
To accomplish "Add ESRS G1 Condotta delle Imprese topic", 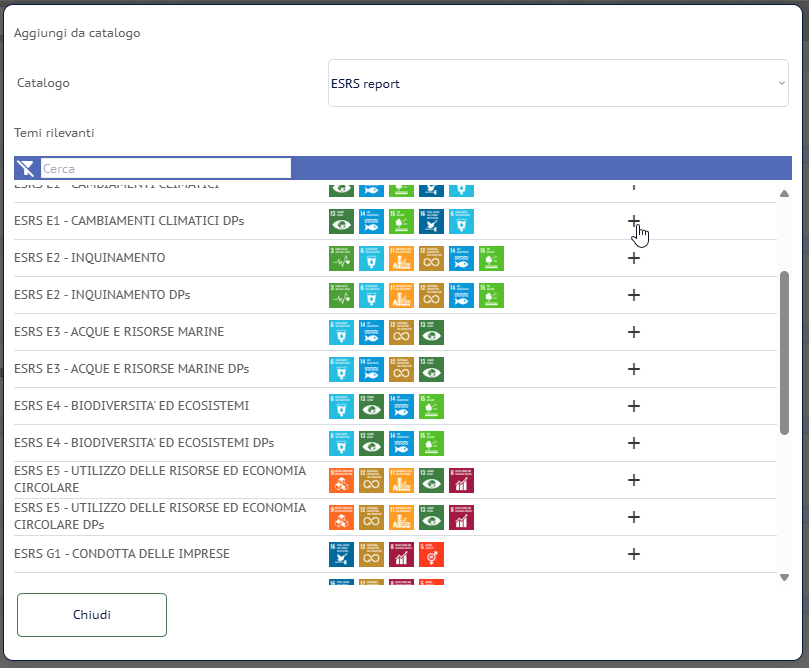I will (633, 554).
